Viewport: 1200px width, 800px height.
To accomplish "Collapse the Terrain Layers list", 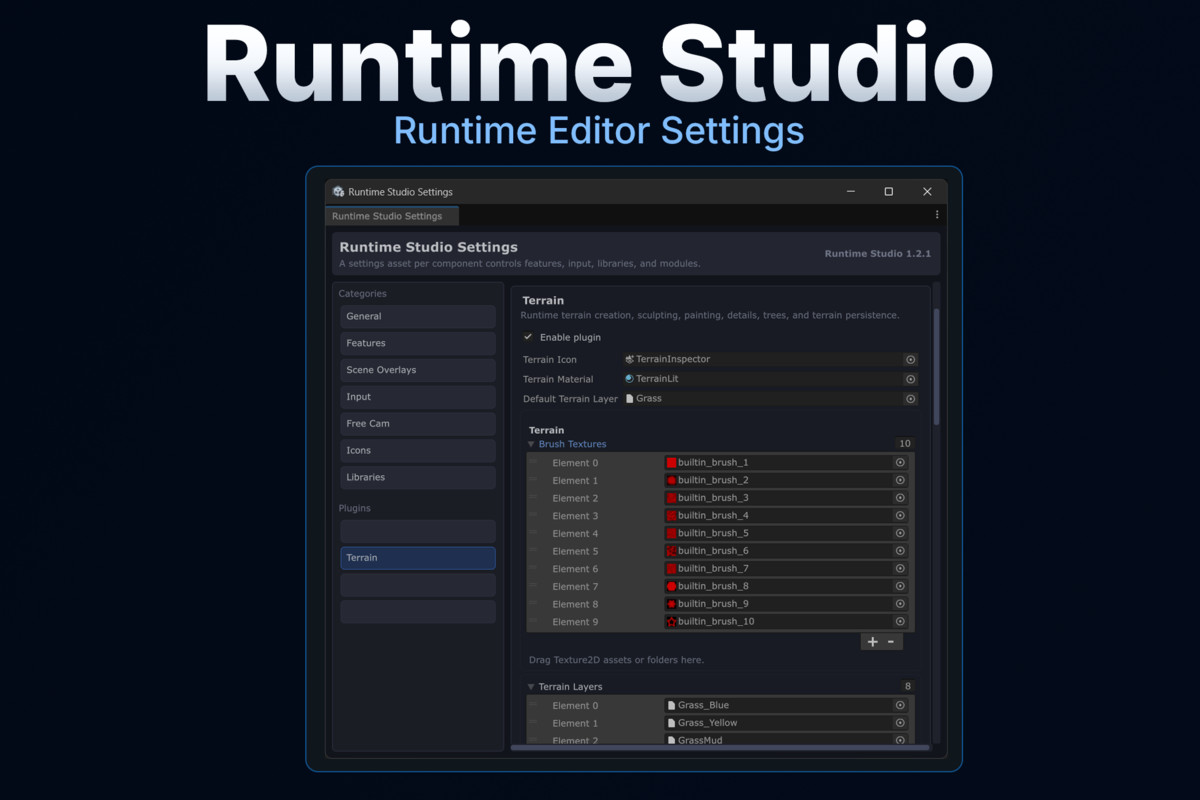I will (531, 687).
